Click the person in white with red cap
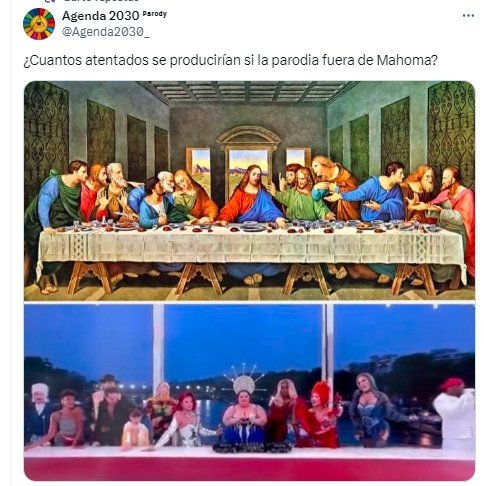Screen dimensions: 484x486 (x=455, y=413)
